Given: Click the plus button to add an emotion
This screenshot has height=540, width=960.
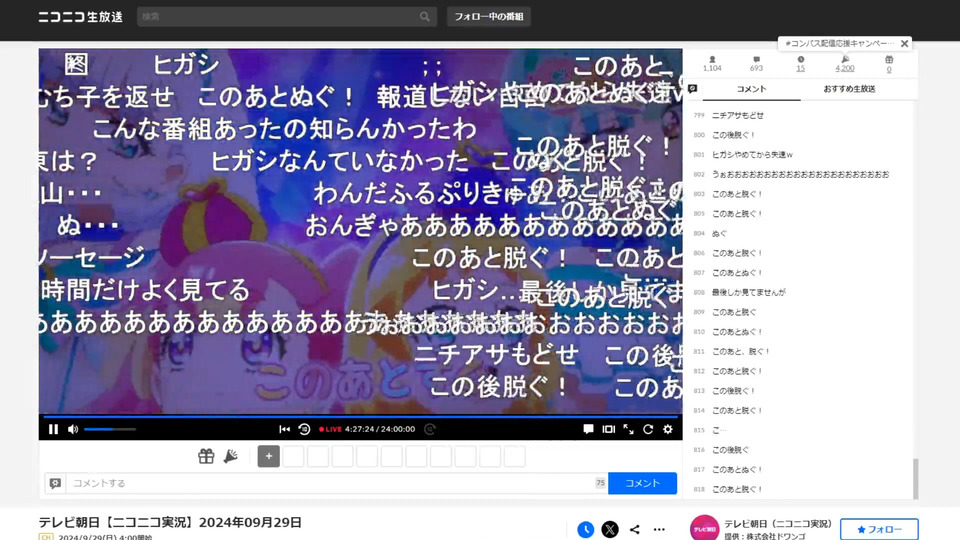Looking at the screenshot, I should [269, 456].
